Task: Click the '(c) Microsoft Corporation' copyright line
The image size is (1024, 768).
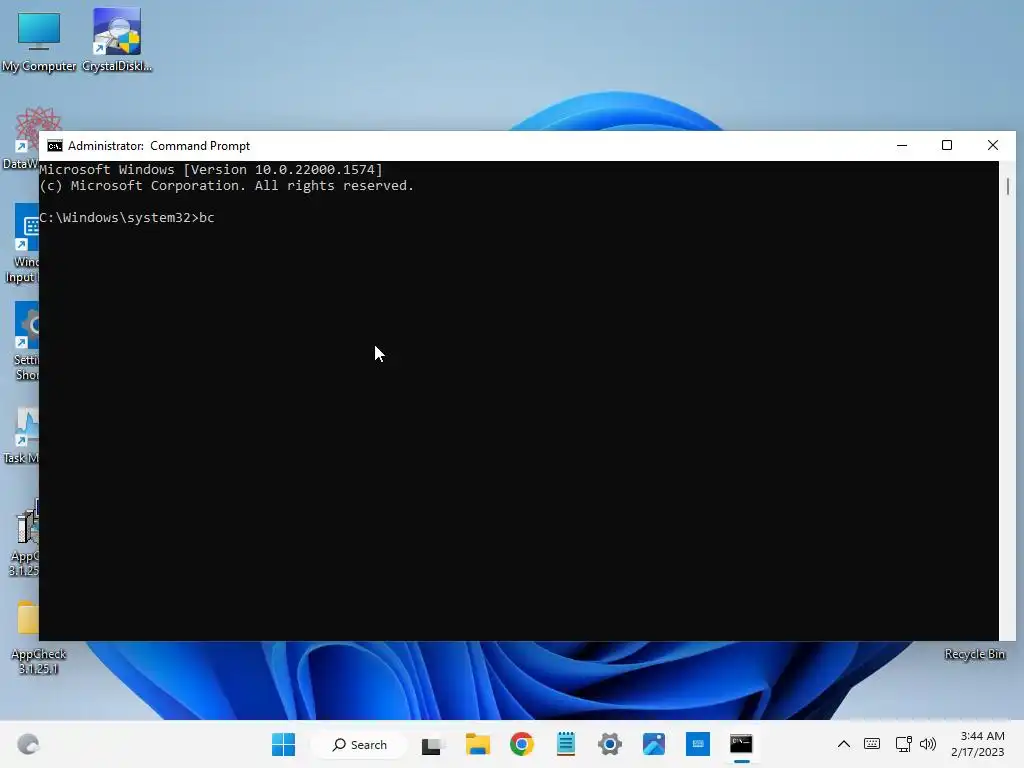Action: 227,185
